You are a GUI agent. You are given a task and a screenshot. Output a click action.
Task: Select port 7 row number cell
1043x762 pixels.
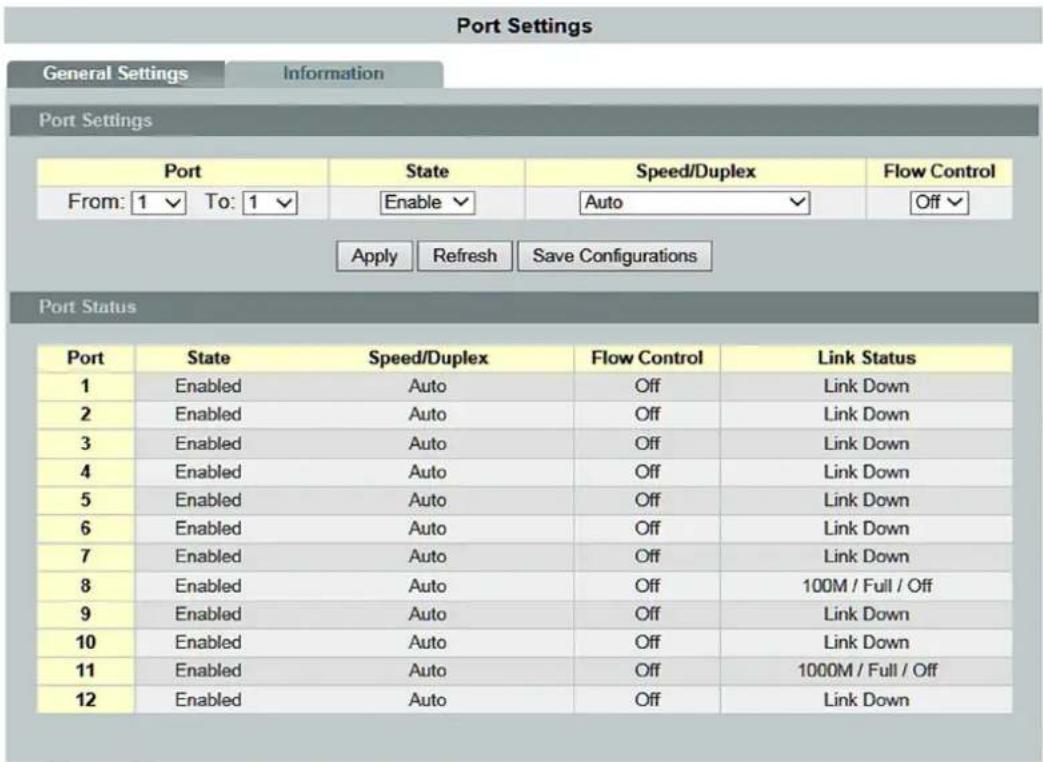click(x=85, y=557)
